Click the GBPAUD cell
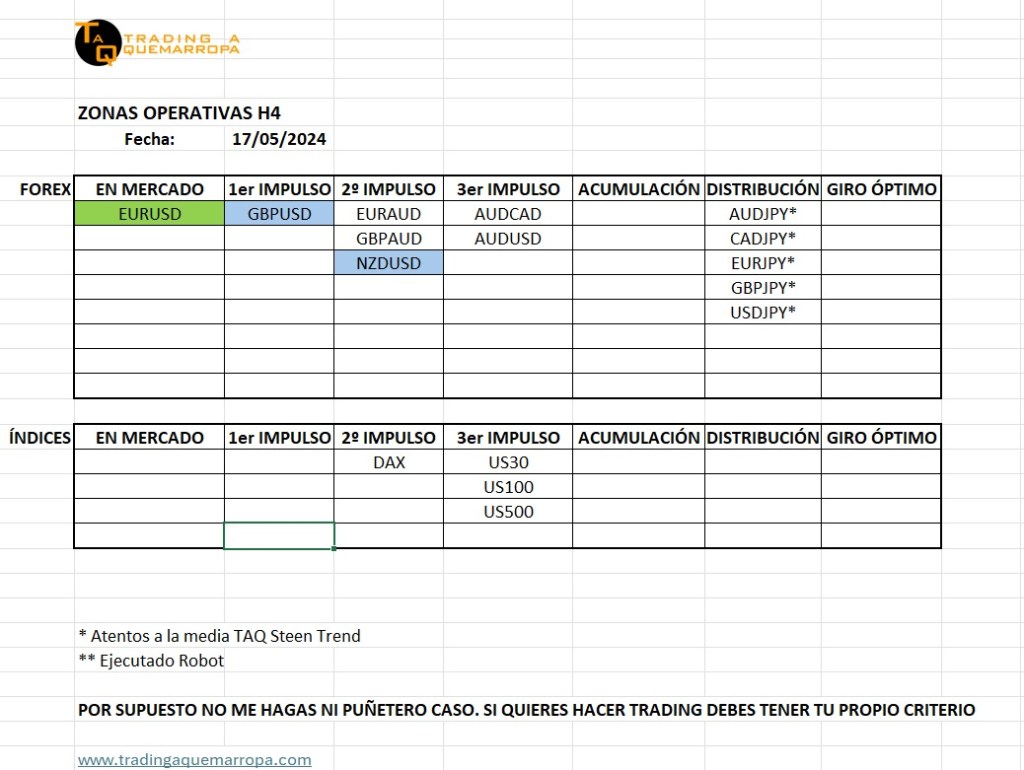 pyautogui.click(x=388, y=238)
